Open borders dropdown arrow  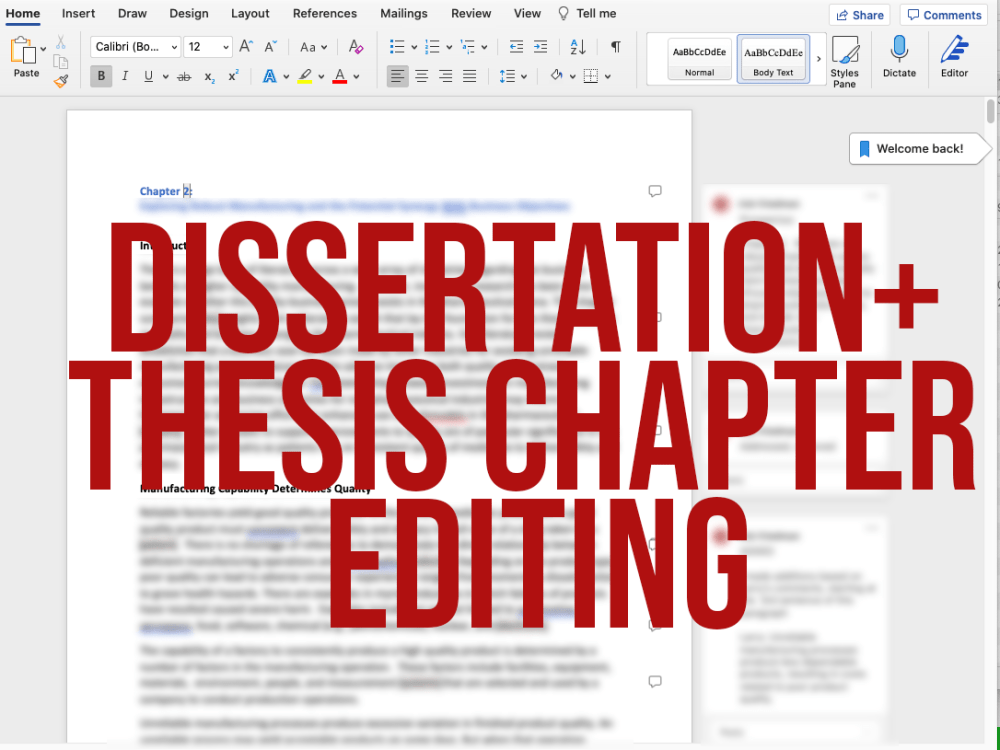[608, 77]
